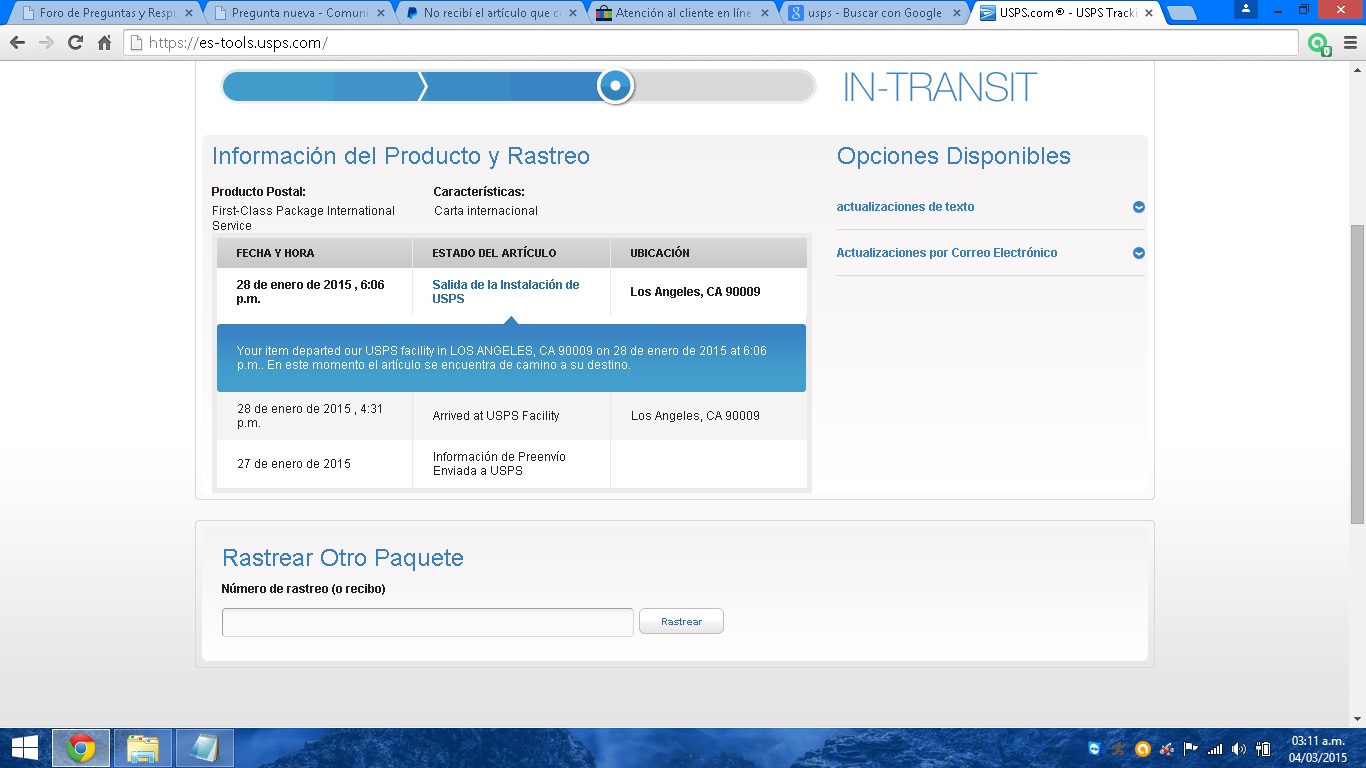Expand the 'actualizaciones de texto' option
This screenshot has width=1366, height=768.
pos(1138,207)
